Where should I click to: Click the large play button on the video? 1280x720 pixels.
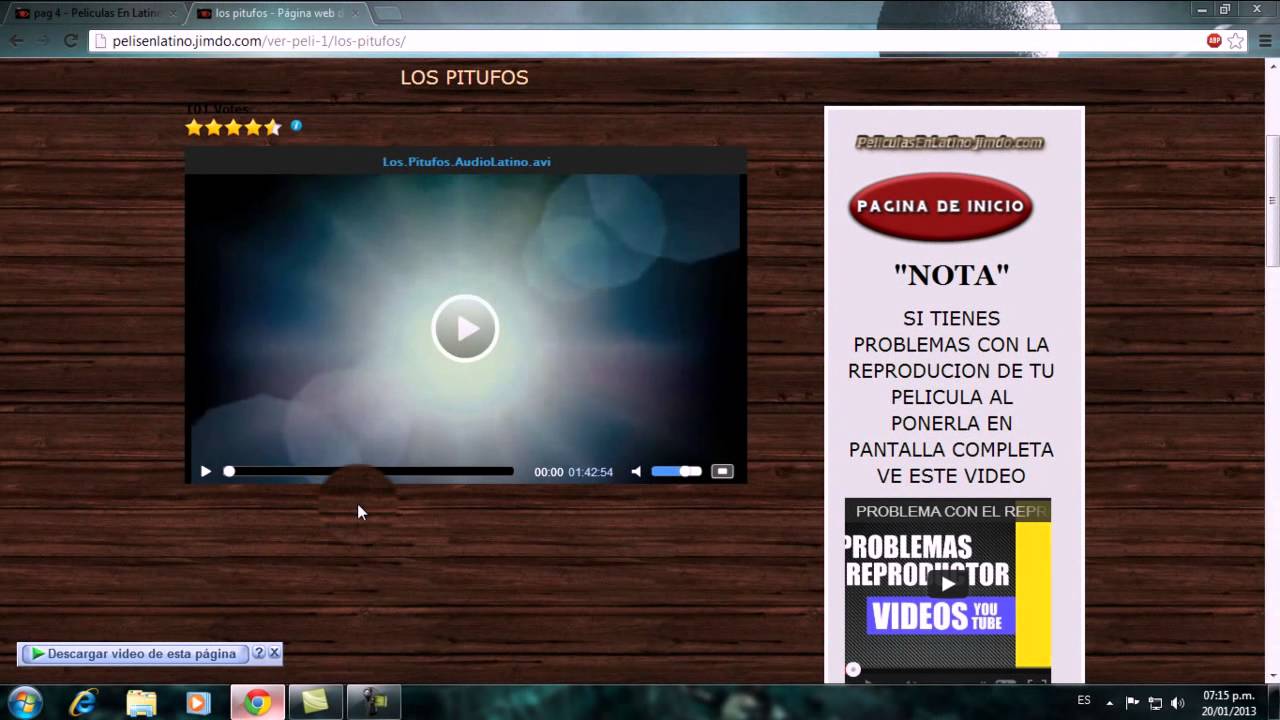[465, 328]
